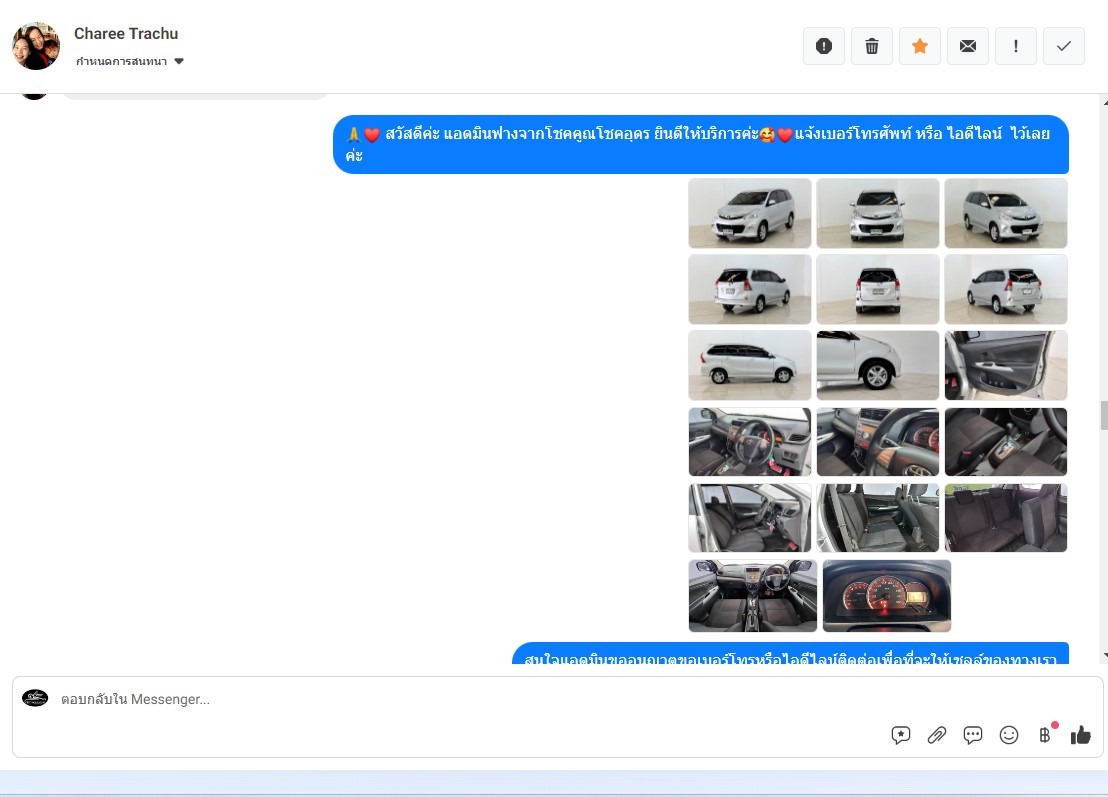Open saved replies star bubble icon

[x=901, y=735]
